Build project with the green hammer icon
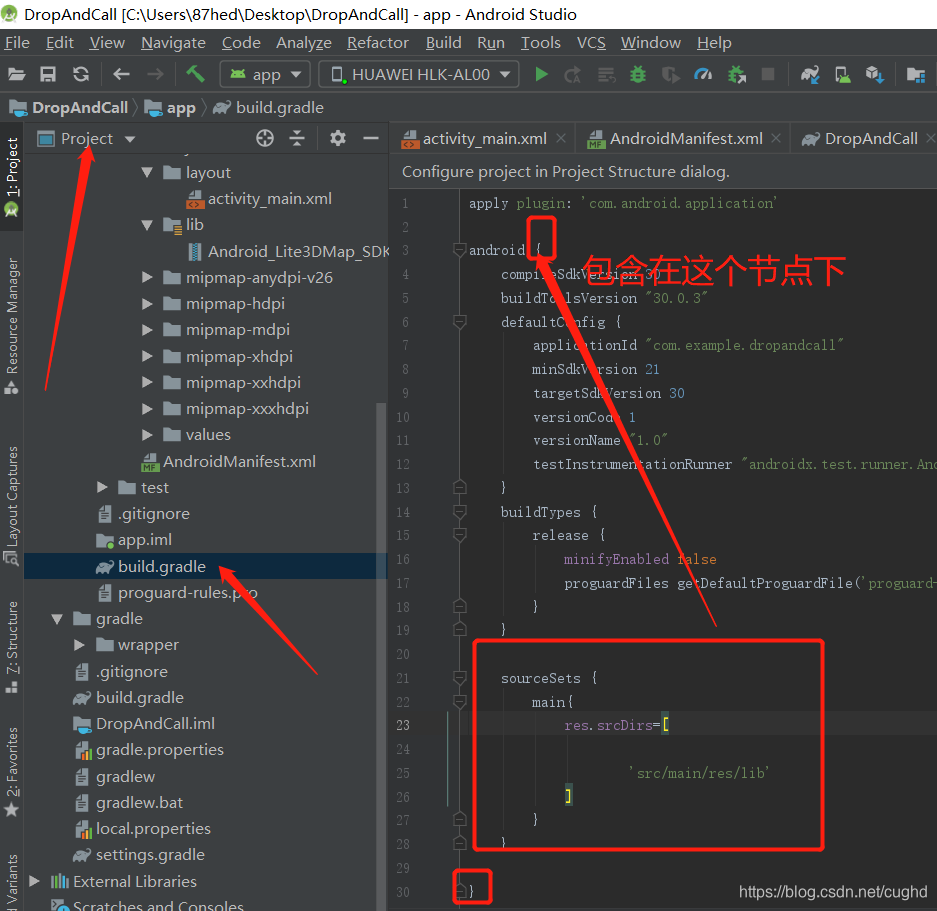 195,74
